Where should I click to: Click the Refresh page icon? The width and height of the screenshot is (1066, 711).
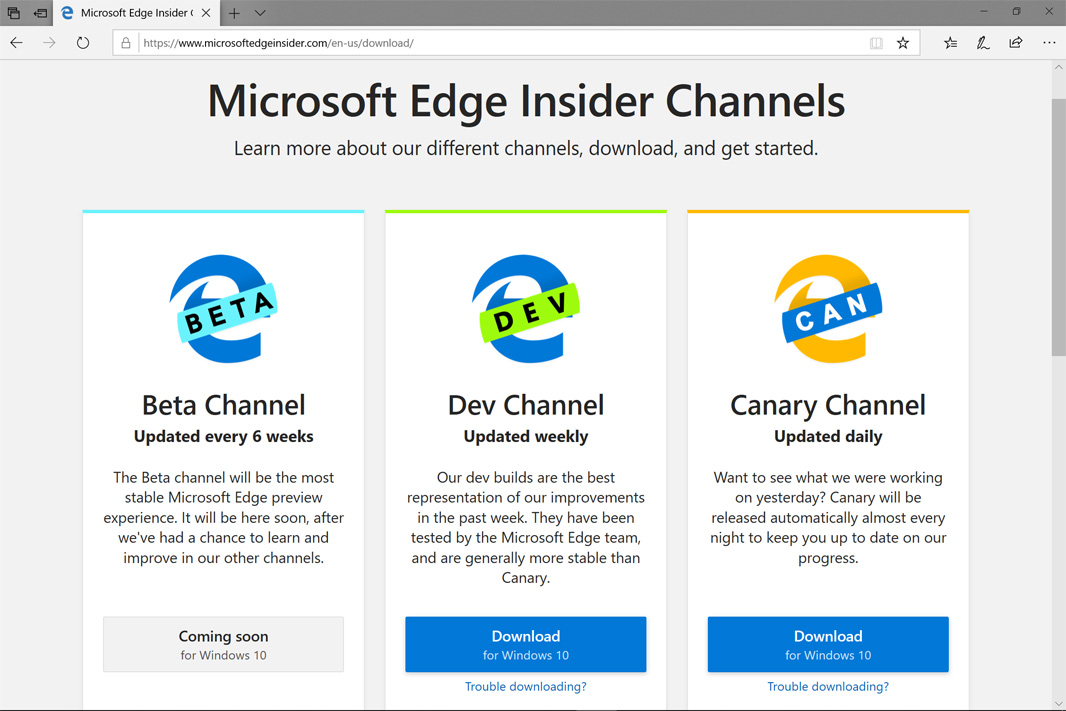tap(83, 43)
